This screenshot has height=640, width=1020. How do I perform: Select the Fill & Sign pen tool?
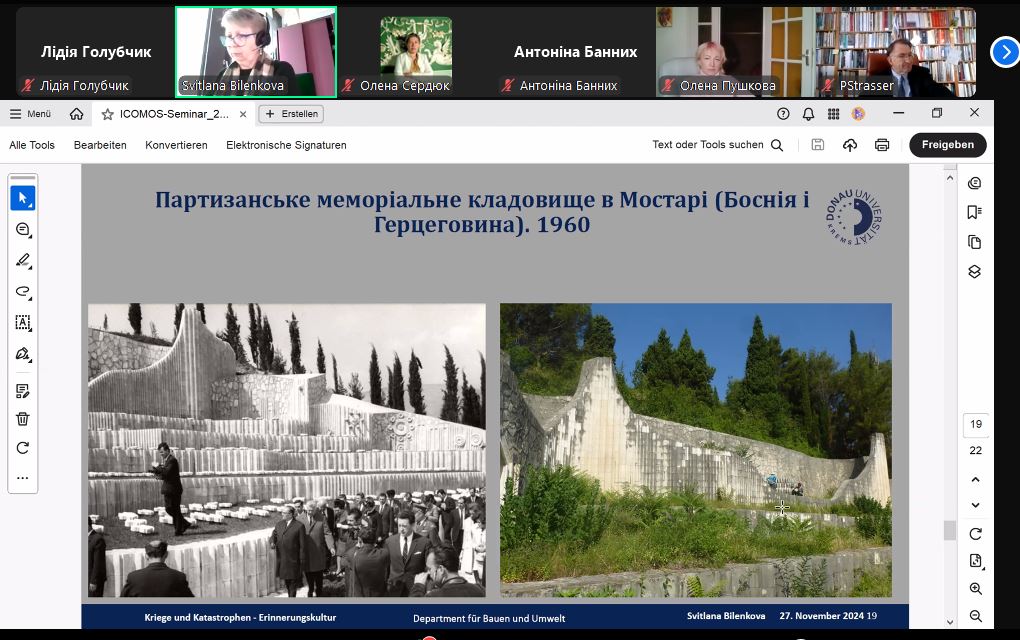pyautogui.click(x=22, y=353)
